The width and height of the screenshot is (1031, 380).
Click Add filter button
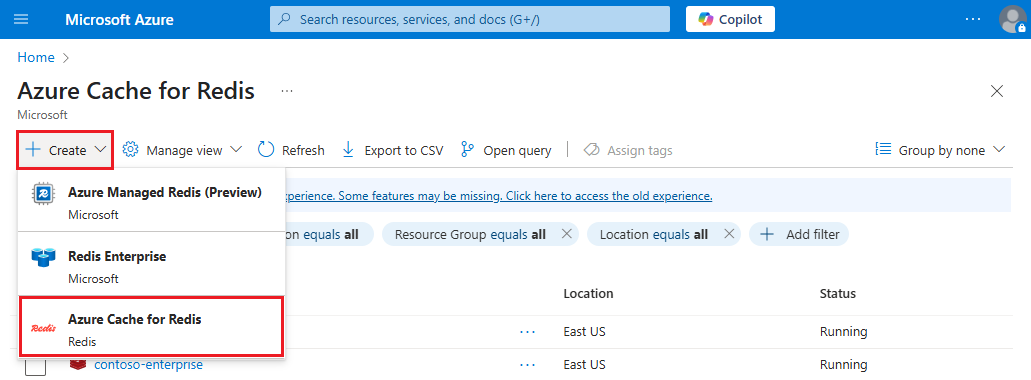coord(799,234)
